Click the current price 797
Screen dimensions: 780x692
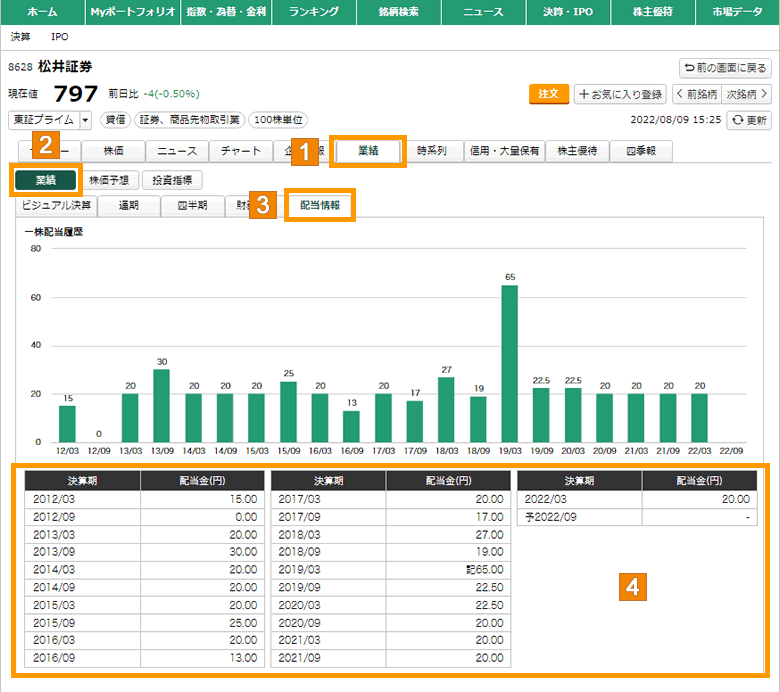coord(76,94)
